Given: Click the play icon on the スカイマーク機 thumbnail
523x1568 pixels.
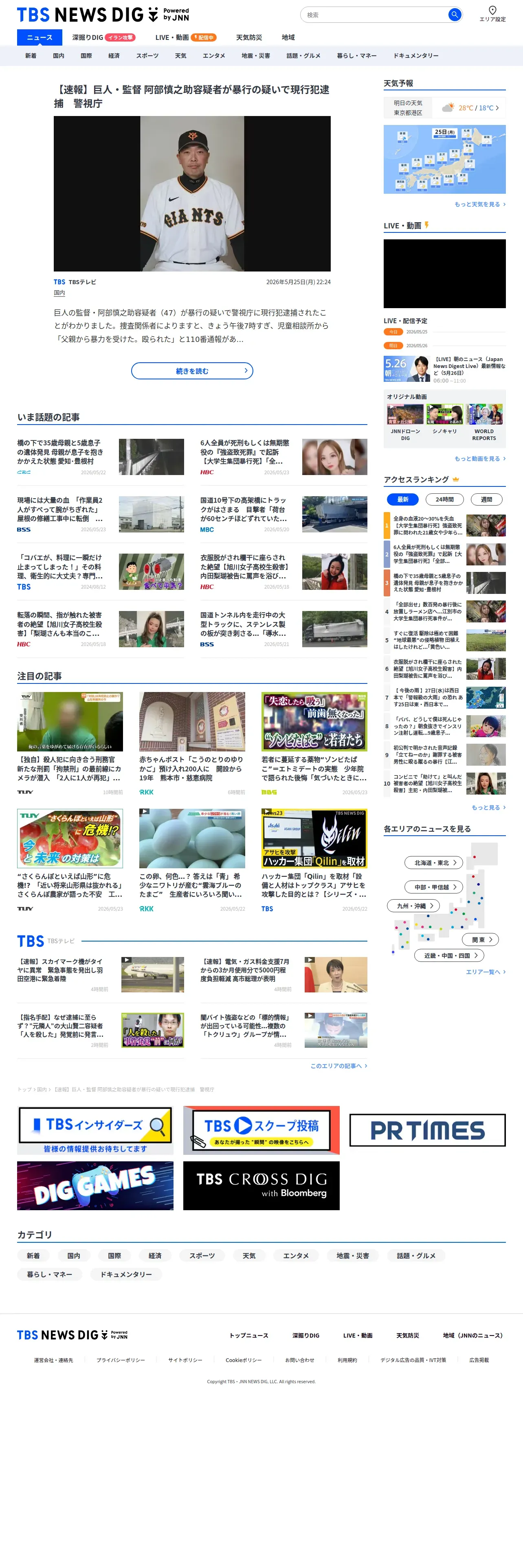Looking at the screenshot, I should 126,960.
